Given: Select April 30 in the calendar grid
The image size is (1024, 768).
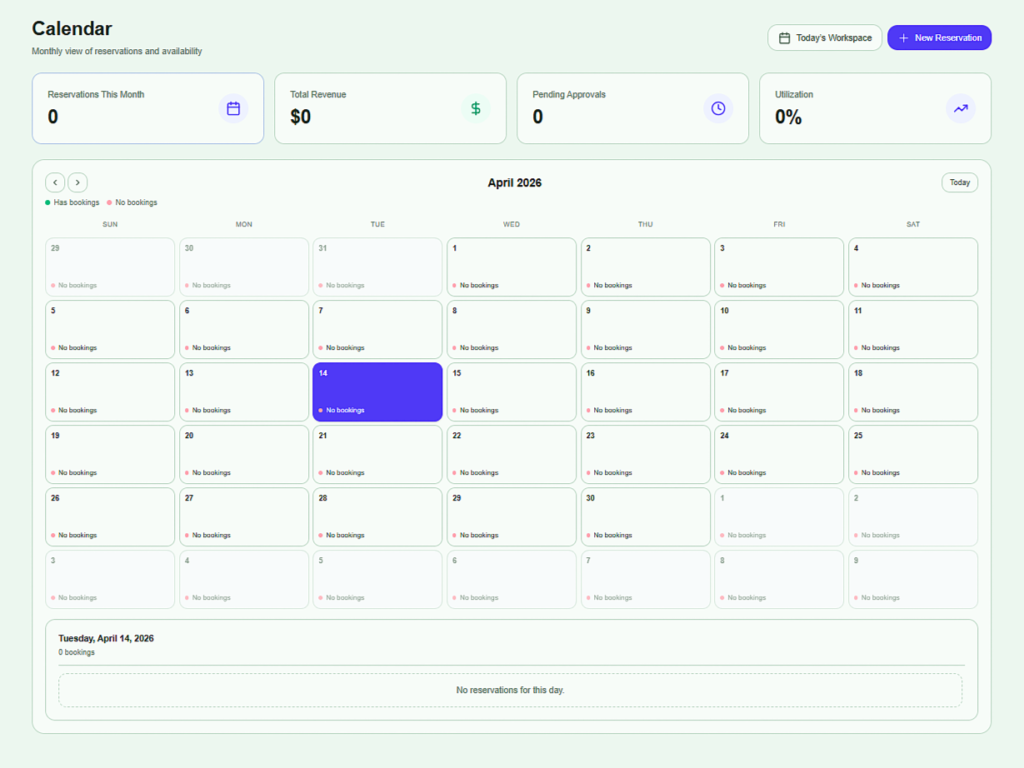Looking at the screenshot, I should click(x=645, y=516).
